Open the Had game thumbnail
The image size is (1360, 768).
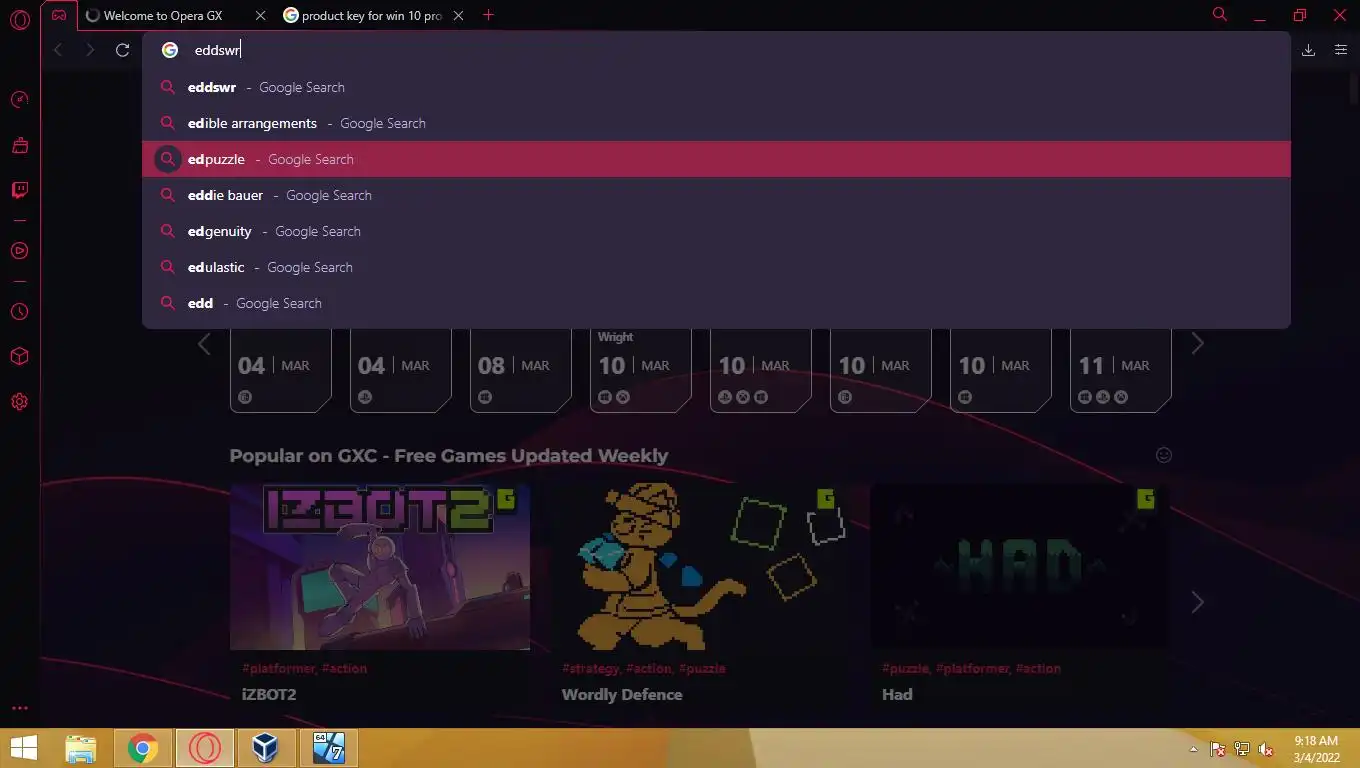(x=1020, y=567)
